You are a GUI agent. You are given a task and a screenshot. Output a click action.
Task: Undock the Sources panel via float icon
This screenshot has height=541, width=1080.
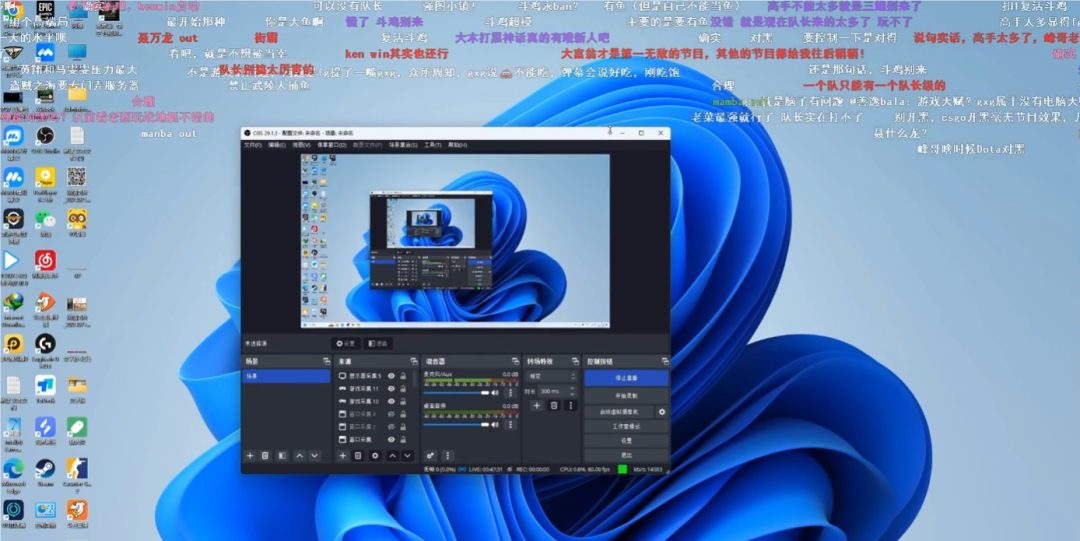click(x=413, y=361)
